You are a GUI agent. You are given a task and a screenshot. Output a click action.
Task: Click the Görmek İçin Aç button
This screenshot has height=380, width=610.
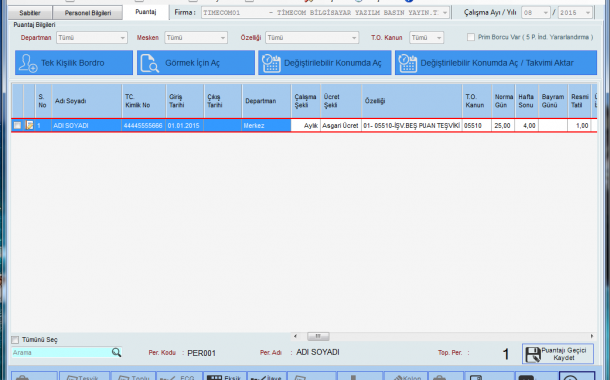196,63
